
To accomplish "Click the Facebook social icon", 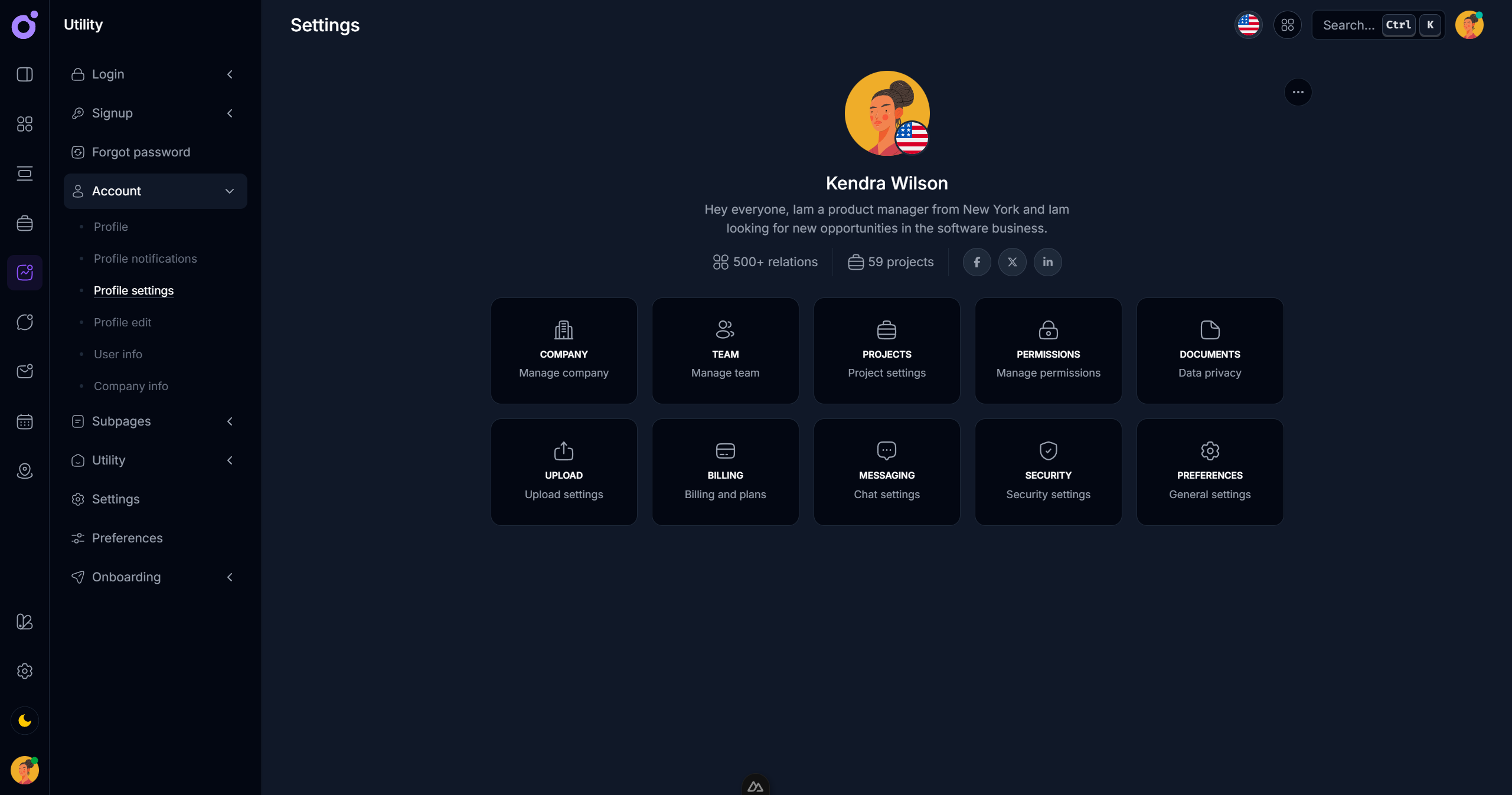I will point(977,262).
